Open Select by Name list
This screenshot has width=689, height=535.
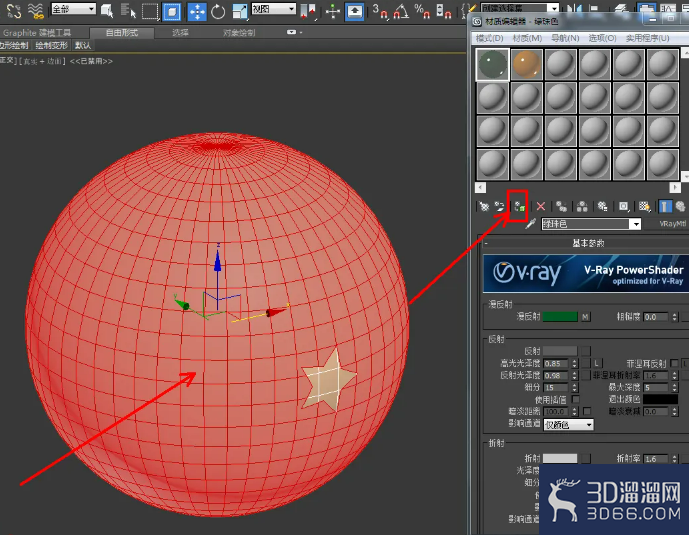coord(128,11)
